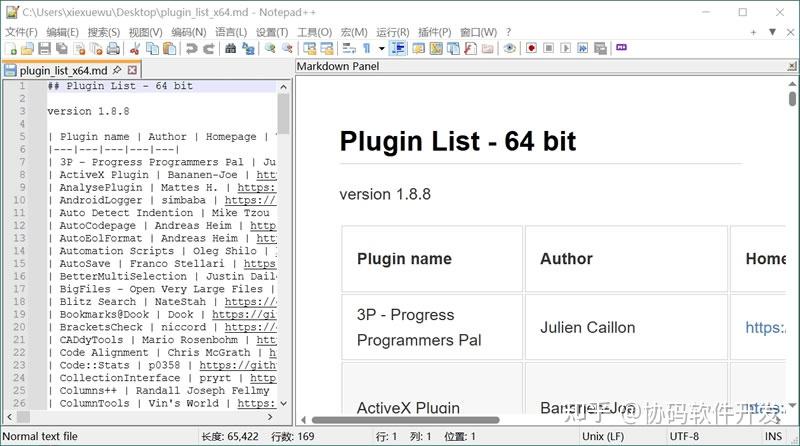Close the Markdown Panel with its X
Viewport: 800px width, 446px height.
click(x=792, y=66)
